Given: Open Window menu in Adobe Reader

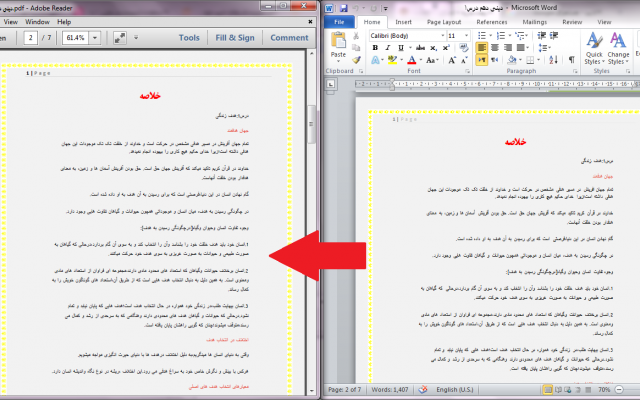Looking at the screenshot, I should coord(37,22).
